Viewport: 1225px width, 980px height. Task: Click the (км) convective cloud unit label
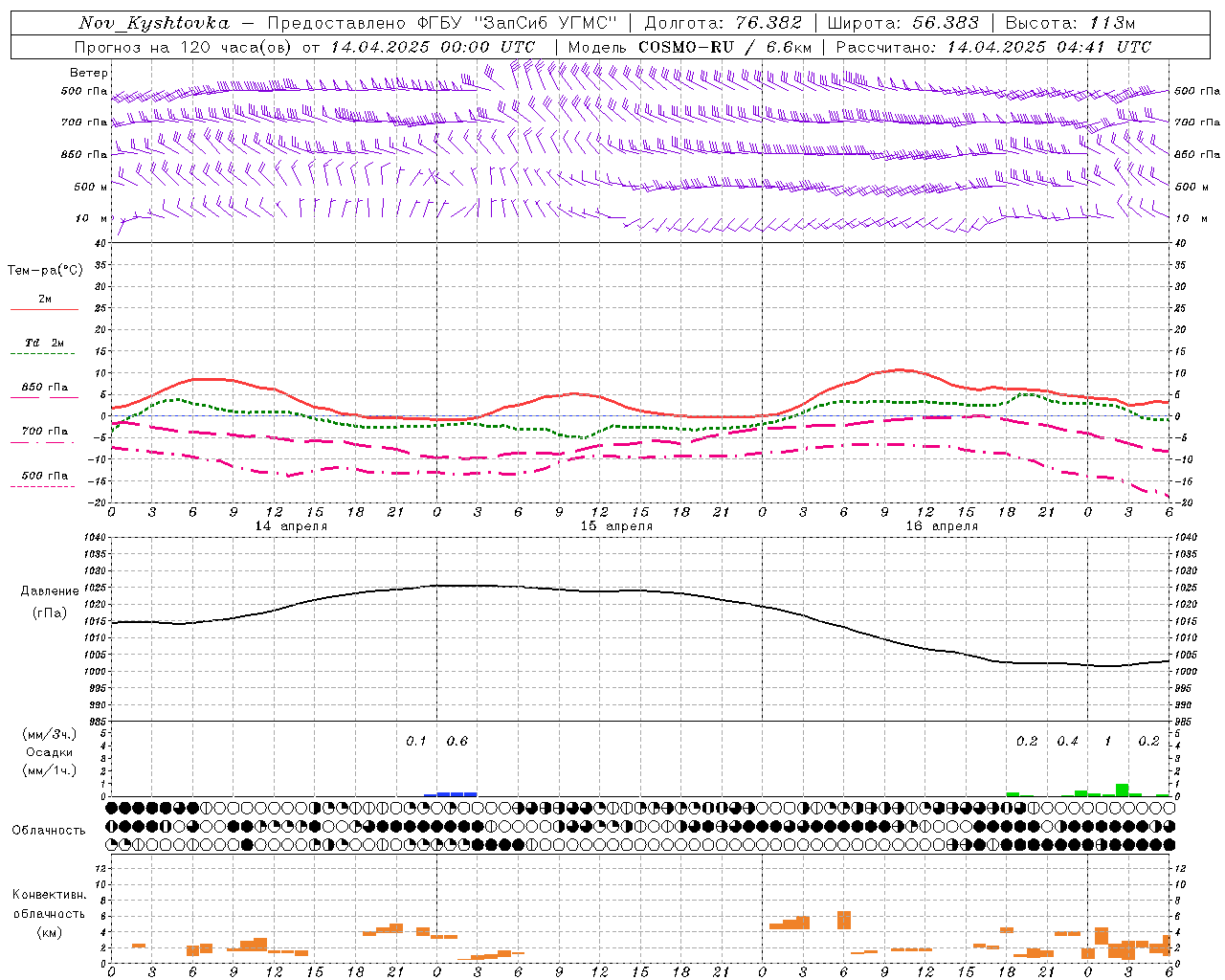coord(50,932)
